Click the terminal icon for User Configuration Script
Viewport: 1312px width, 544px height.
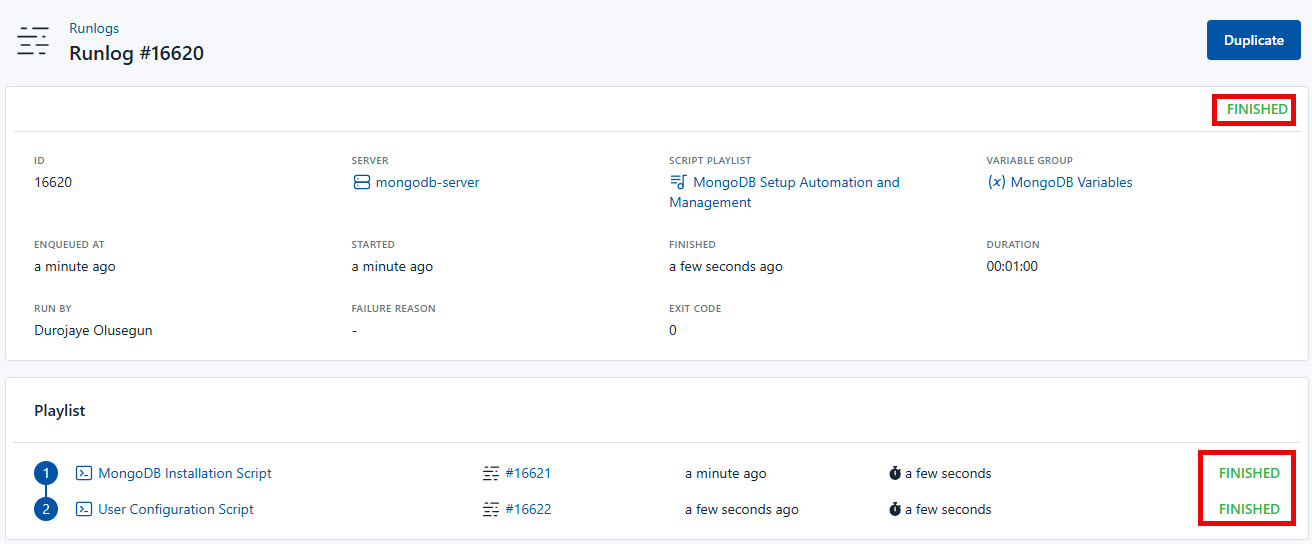tap(85, 509)
